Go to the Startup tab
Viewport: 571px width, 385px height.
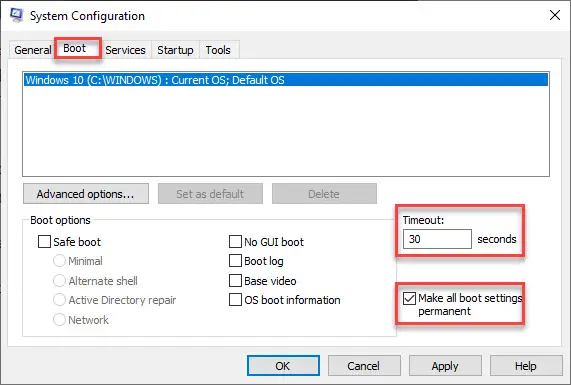(175, 50)
